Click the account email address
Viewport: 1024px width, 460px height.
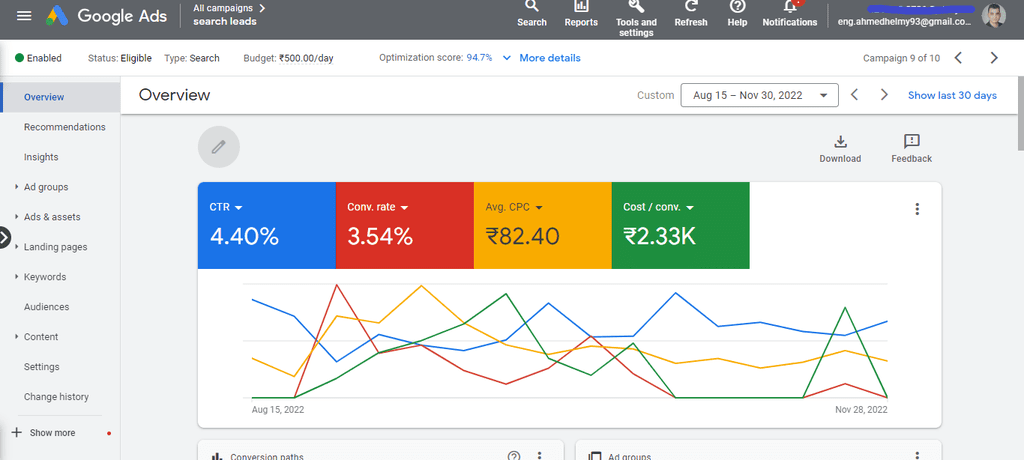pos(904,22)
